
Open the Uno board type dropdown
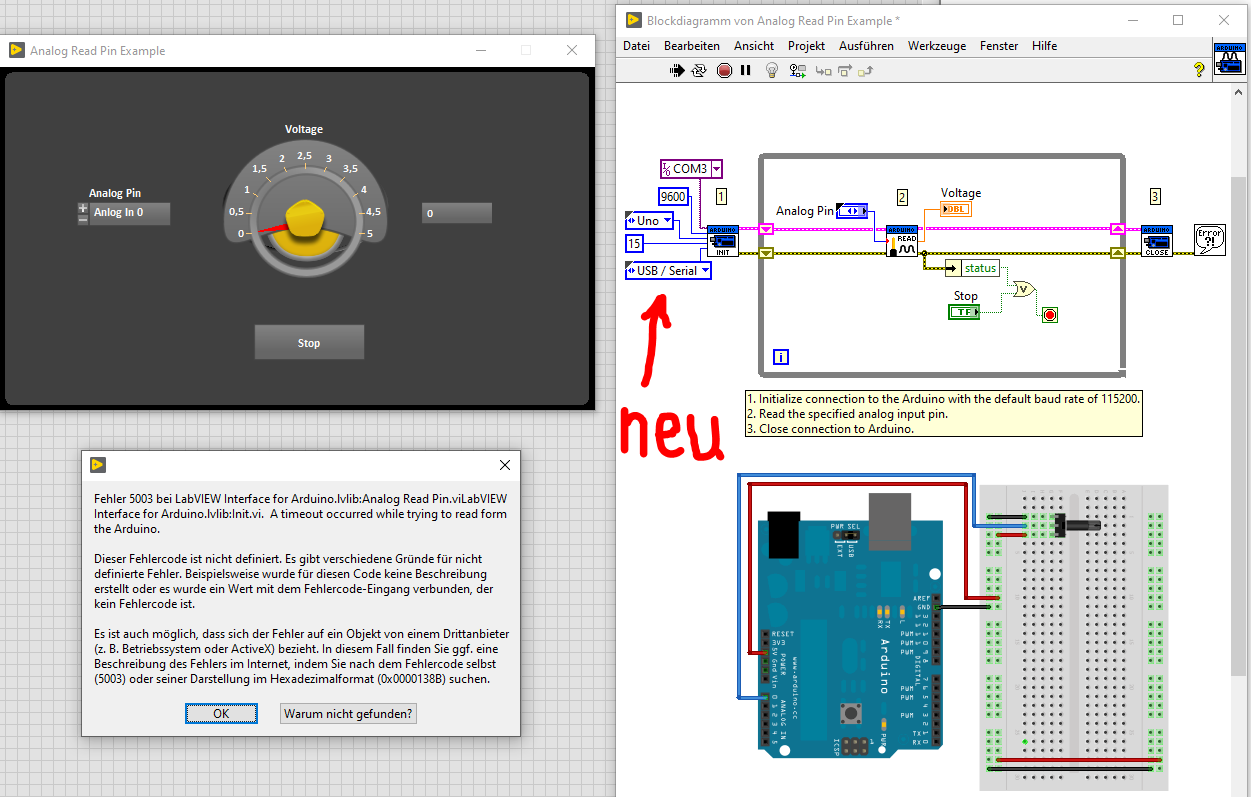(x=667, y=221)
